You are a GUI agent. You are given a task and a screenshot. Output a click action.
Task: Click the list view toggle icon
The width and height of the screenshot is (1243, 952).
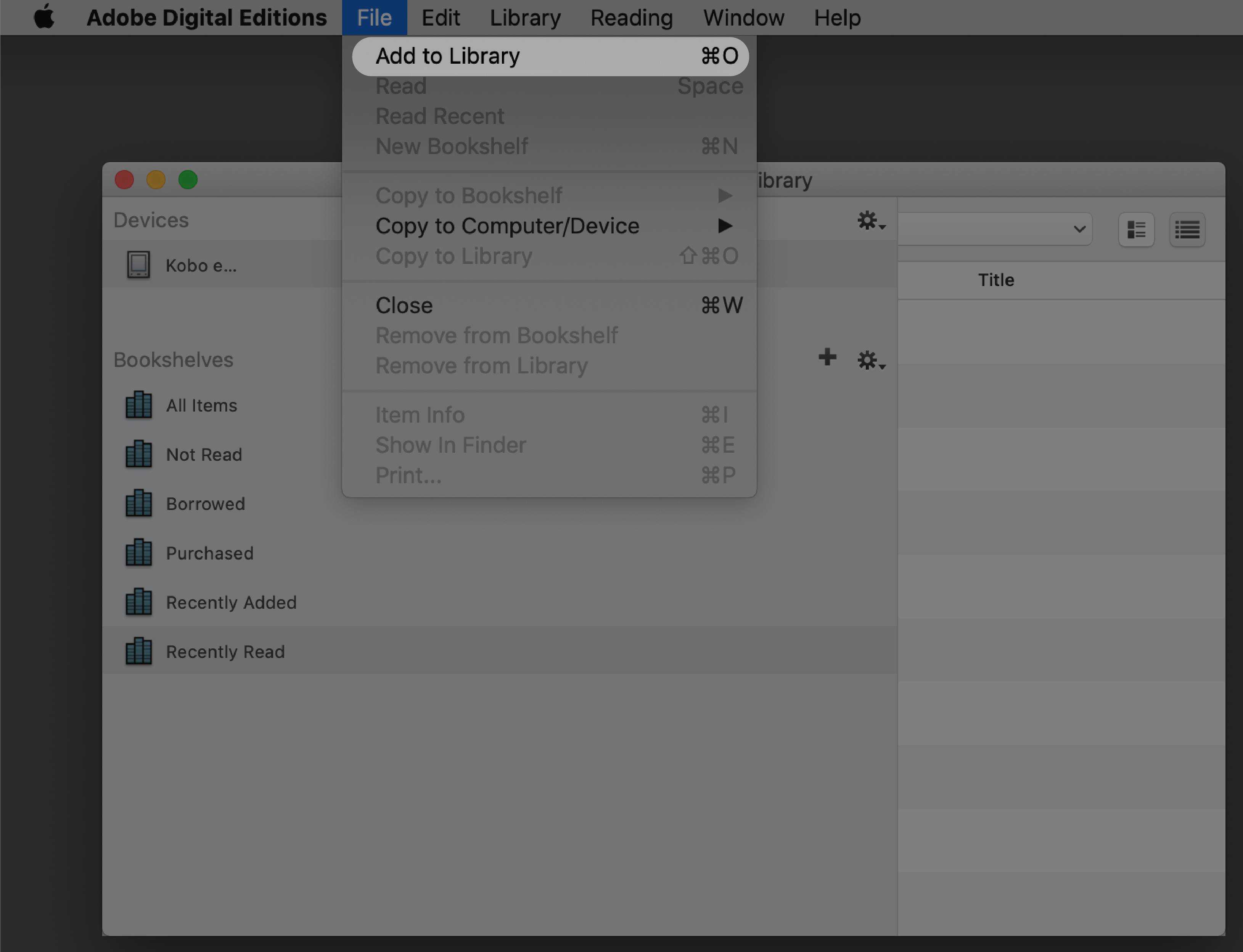point(1188,229)
